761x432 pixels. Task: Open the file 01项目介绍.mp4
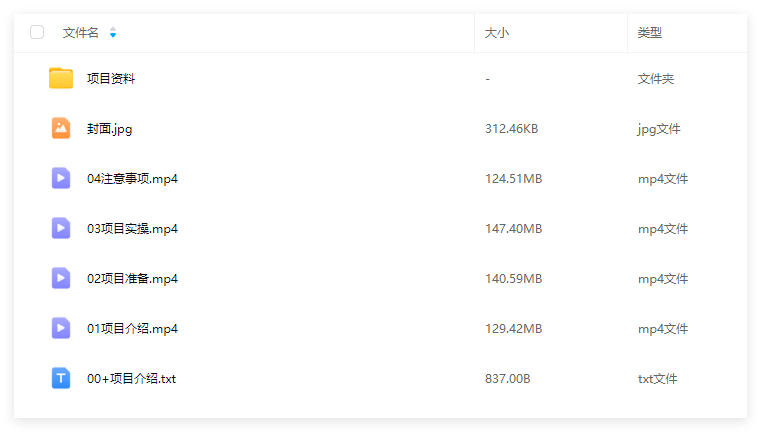(132, 329)
